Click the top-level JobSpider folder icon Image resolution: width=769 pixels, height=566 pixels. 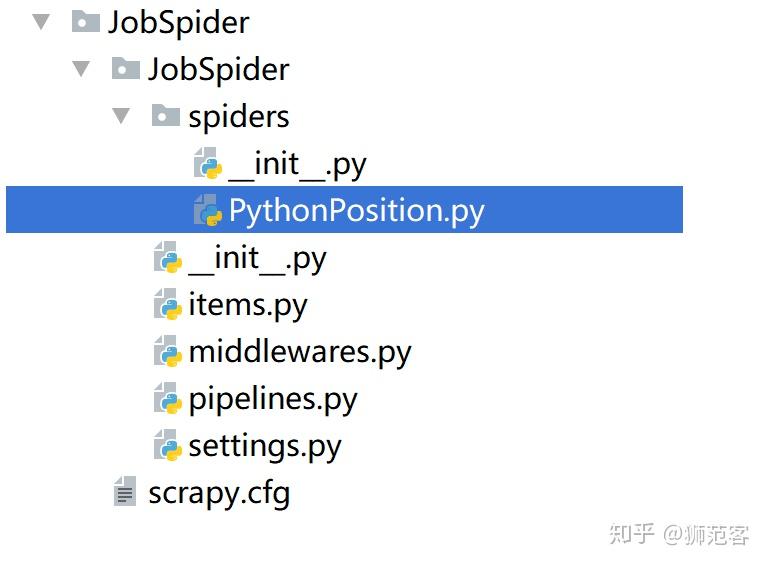click(86, 21)
